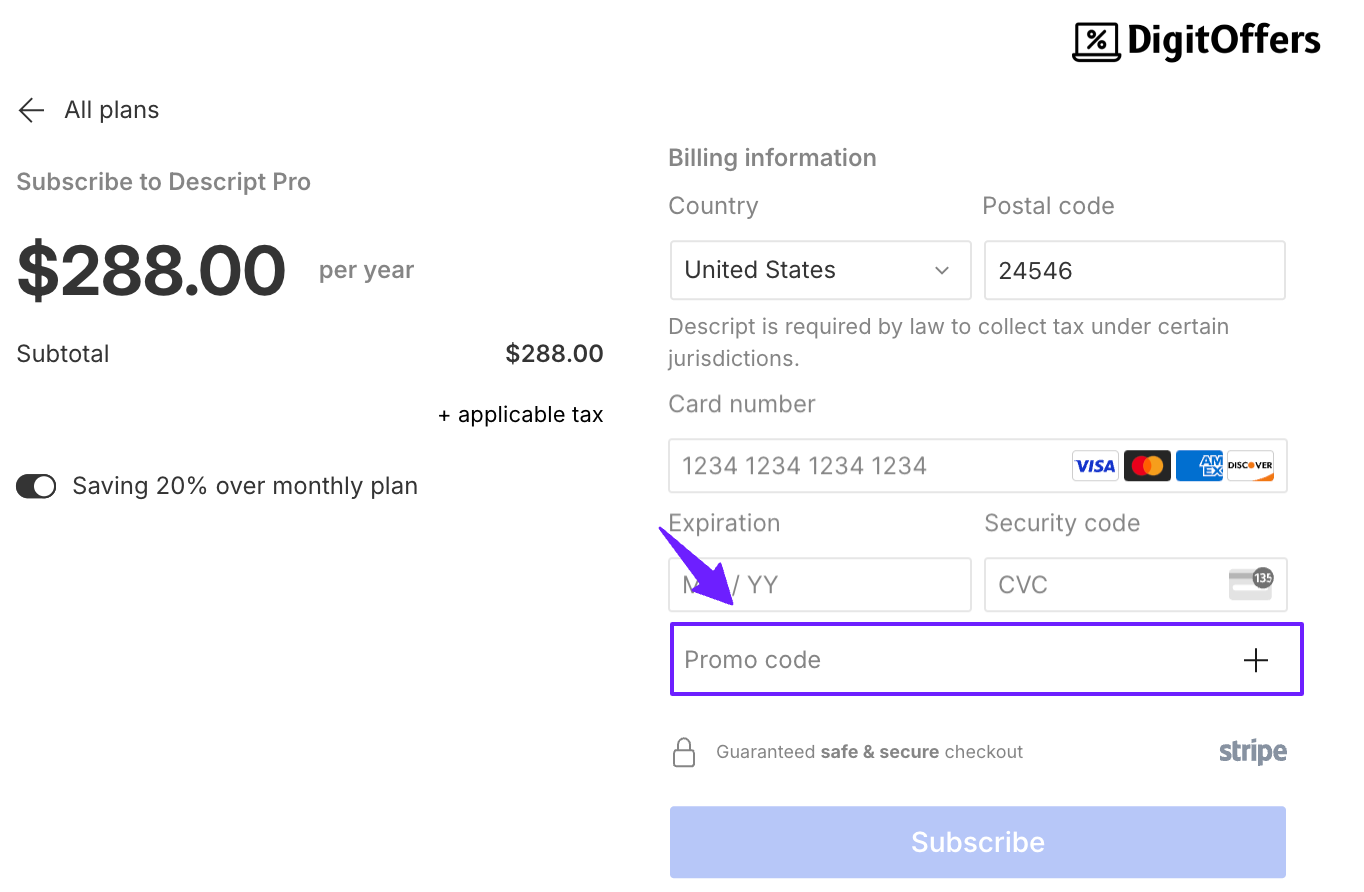Click the Subscribe button
This screenshot has height=892, width=1364.
pyautogui.click(x=978, y=842)
